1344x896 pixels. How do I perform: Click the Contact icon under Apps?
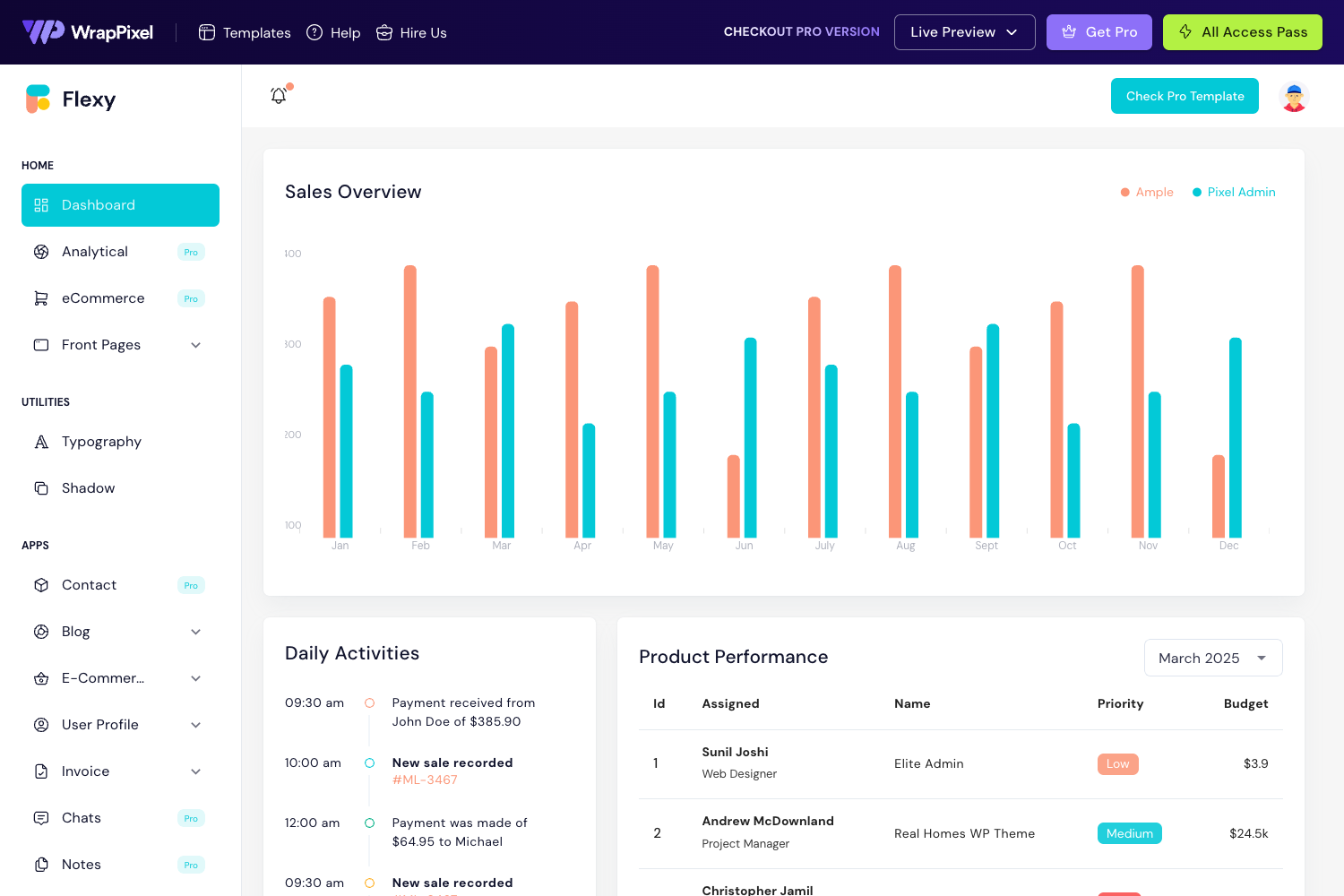coord(41,584)
